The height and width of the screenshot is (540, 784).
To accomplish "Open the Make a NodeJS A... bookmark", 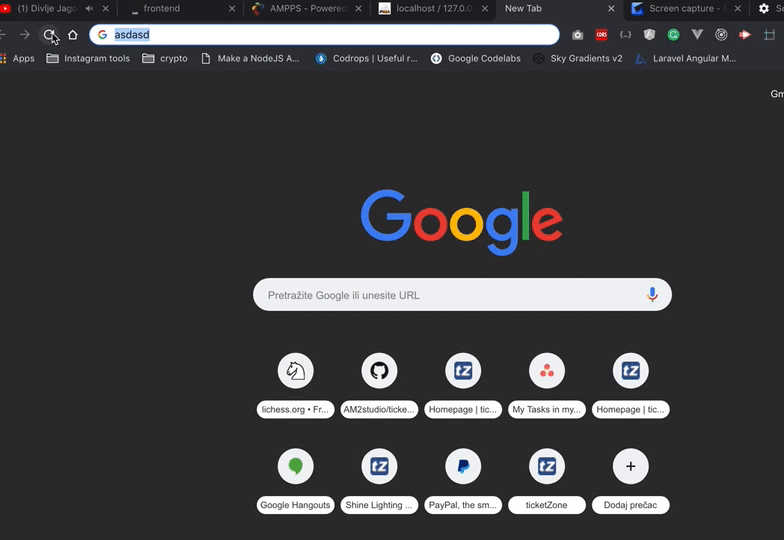I will click(x=250, y=58).
